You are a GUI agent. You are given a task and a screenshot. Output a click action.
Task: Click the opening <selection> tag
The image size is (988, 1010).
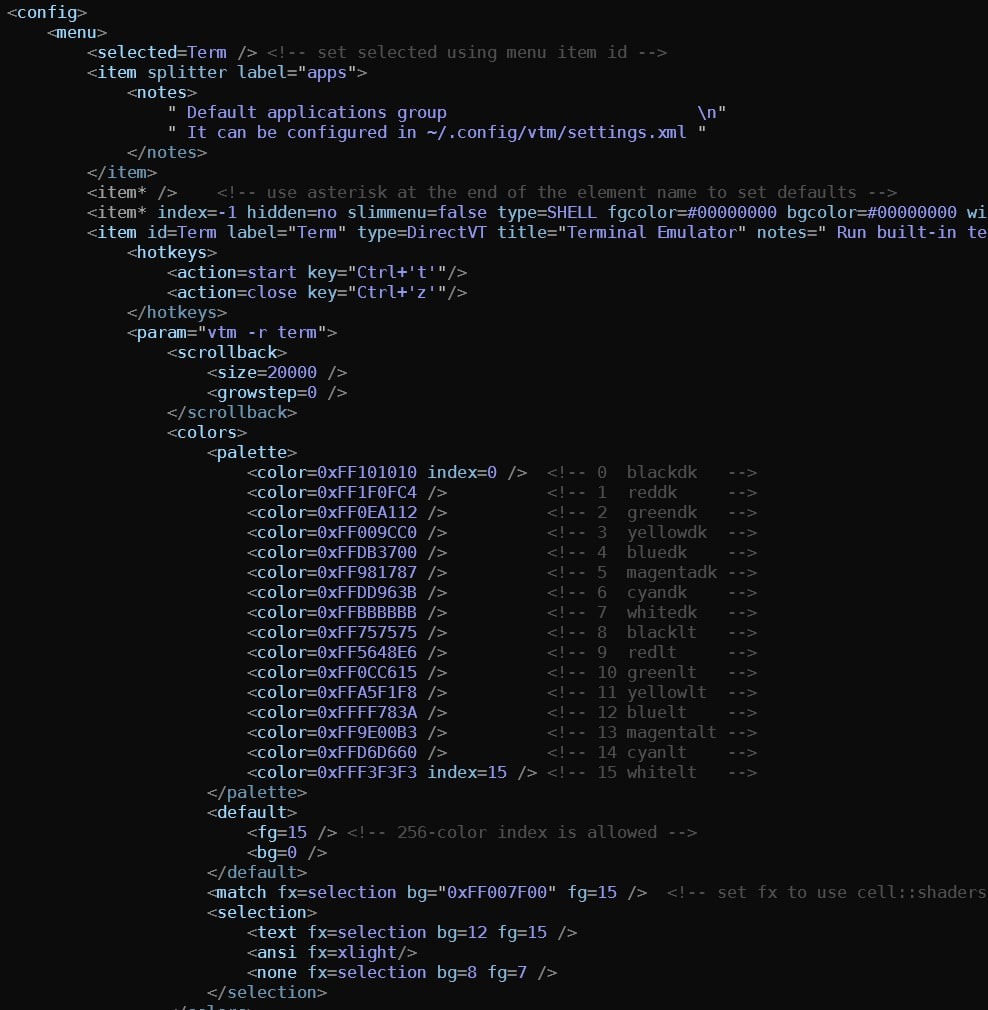[262, 912]
